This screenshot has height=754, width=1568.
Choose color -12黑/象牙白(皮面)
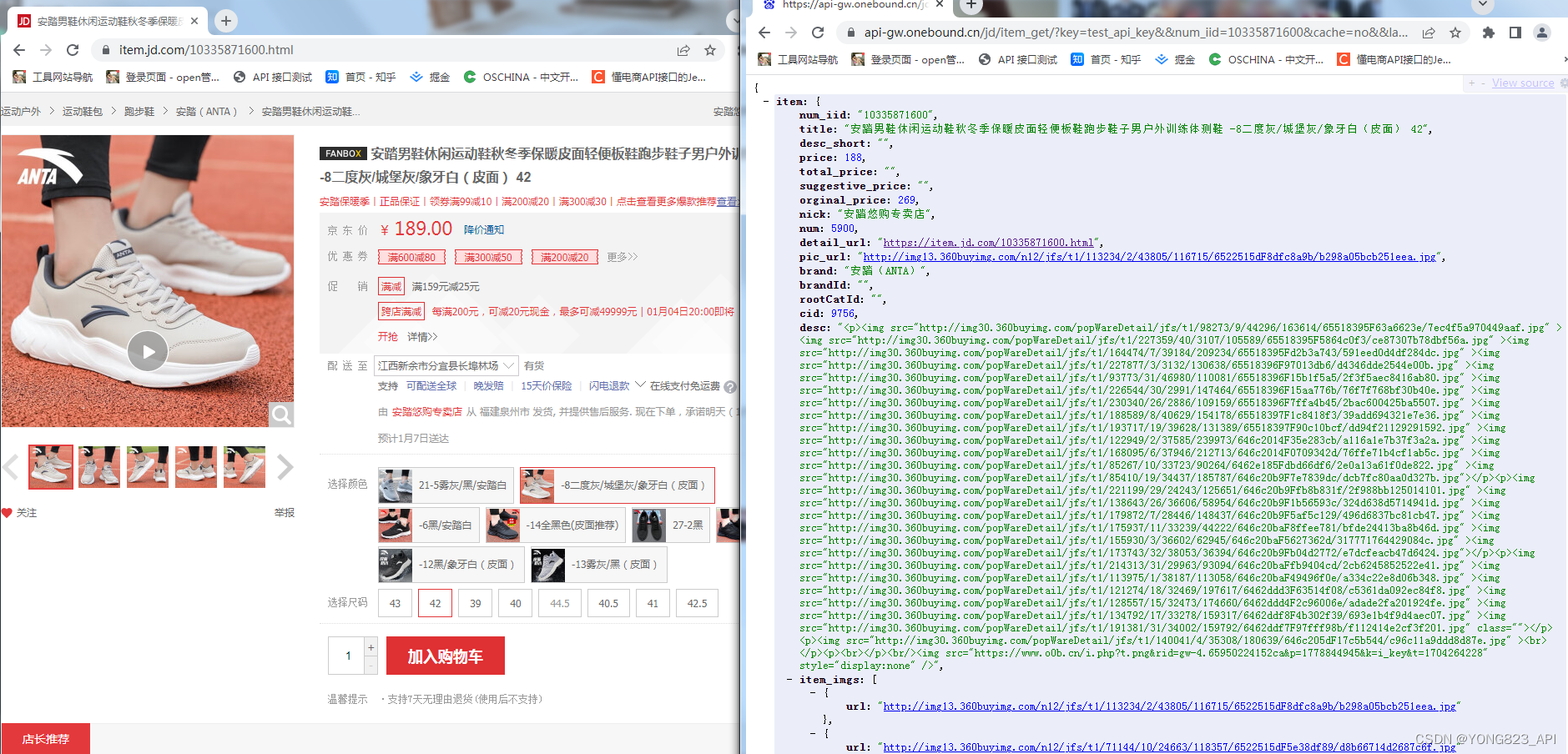451,565
